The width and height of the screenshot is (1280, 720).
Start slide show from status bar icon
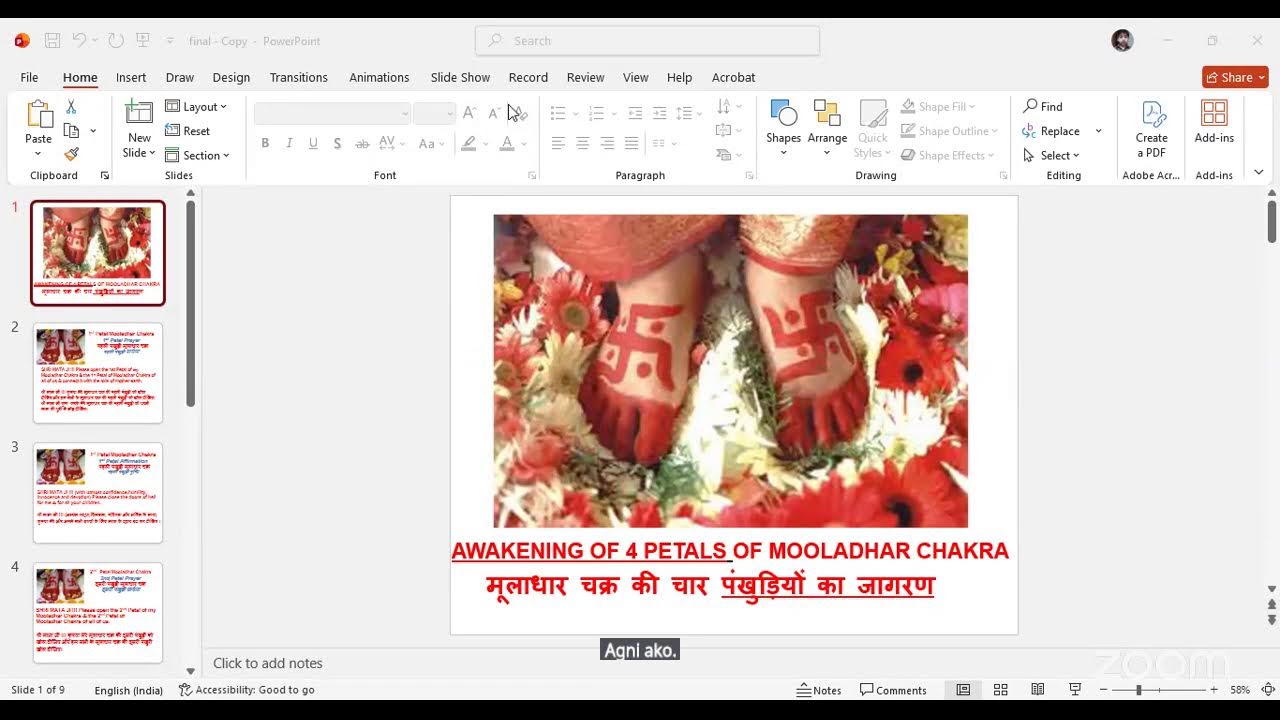click(x=1075, y=690)
